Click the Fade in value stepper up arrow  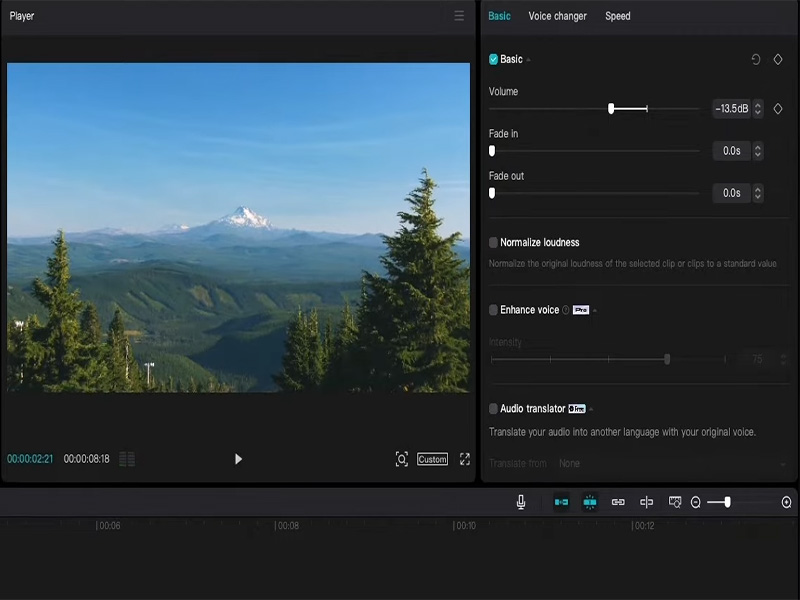pos(758,147)
